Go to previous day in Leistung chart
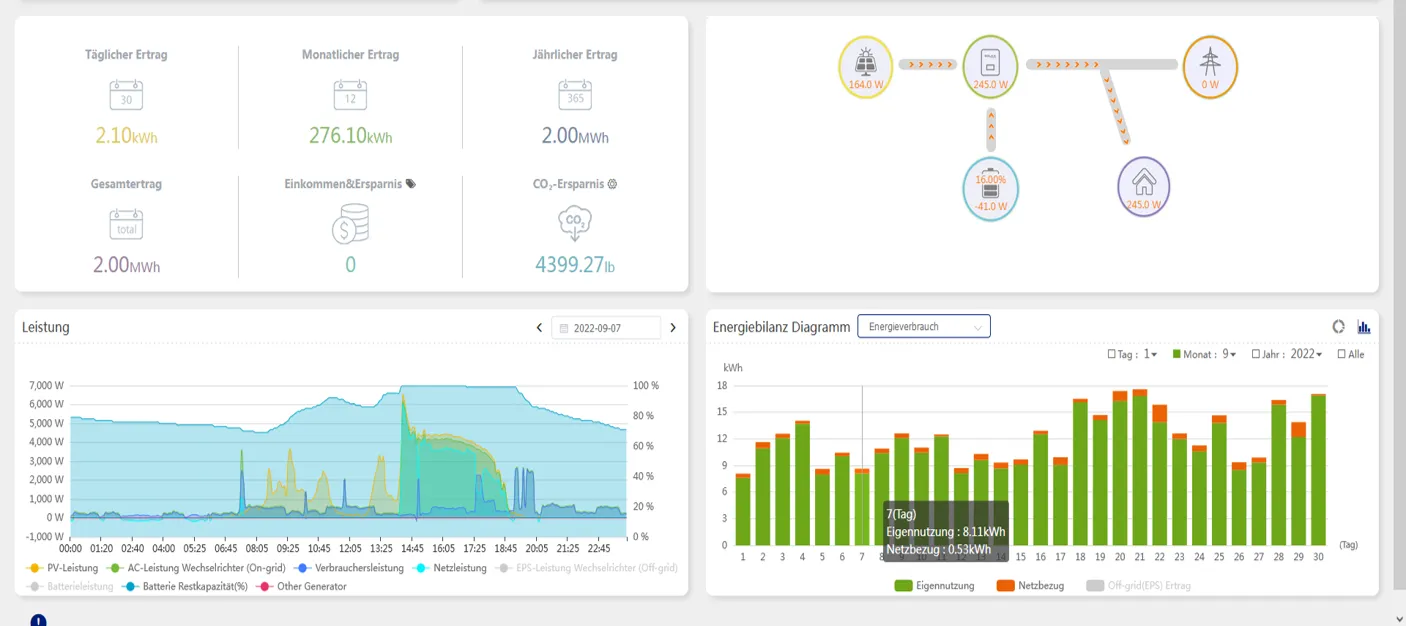This screenshot has height=626, width=1406. click(x=540, y=328)
